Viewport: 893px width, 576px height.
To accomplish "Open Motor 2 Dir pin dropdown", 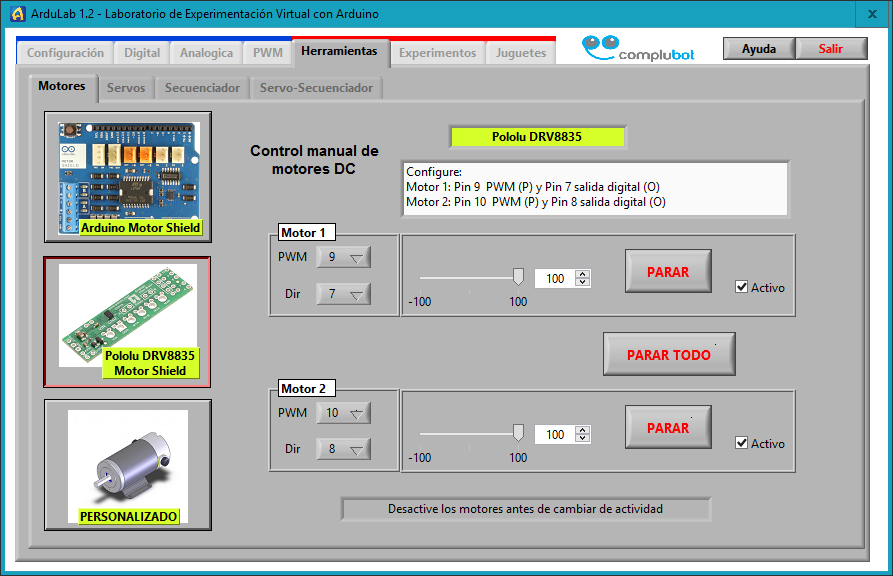I will [343, 449].
